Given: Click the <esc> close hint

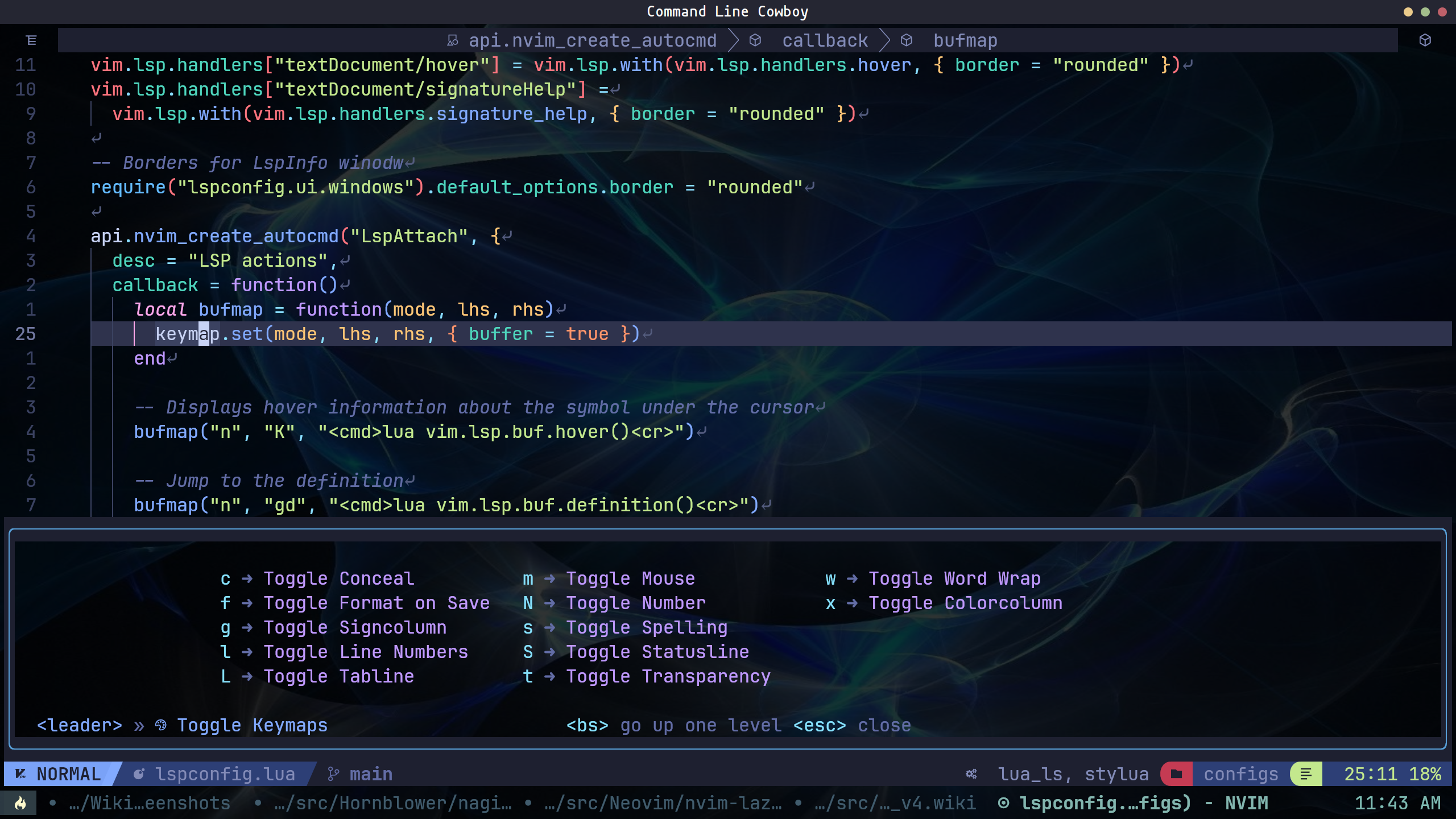Looking at the screenshot, I should pyautogui.click(x=851, y=725).
